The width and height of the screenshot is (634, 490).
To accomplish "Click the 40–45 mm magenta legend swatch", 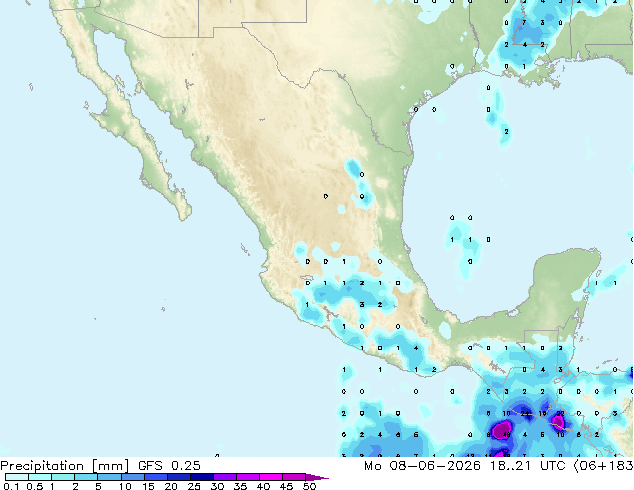I will click(271, 477).
